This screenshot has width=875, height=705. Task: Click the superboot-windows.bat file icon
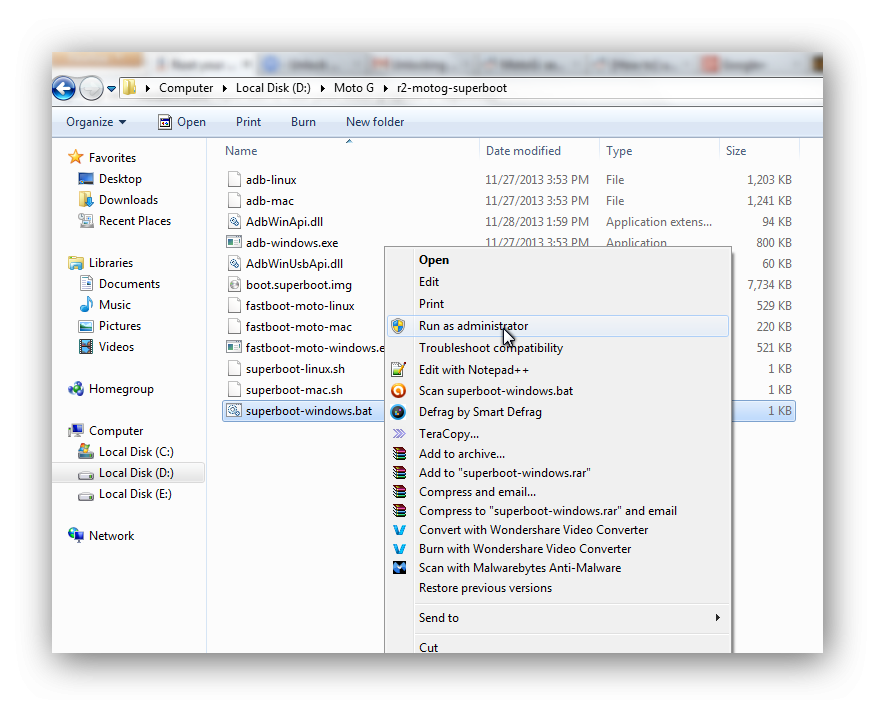point(234,411)
